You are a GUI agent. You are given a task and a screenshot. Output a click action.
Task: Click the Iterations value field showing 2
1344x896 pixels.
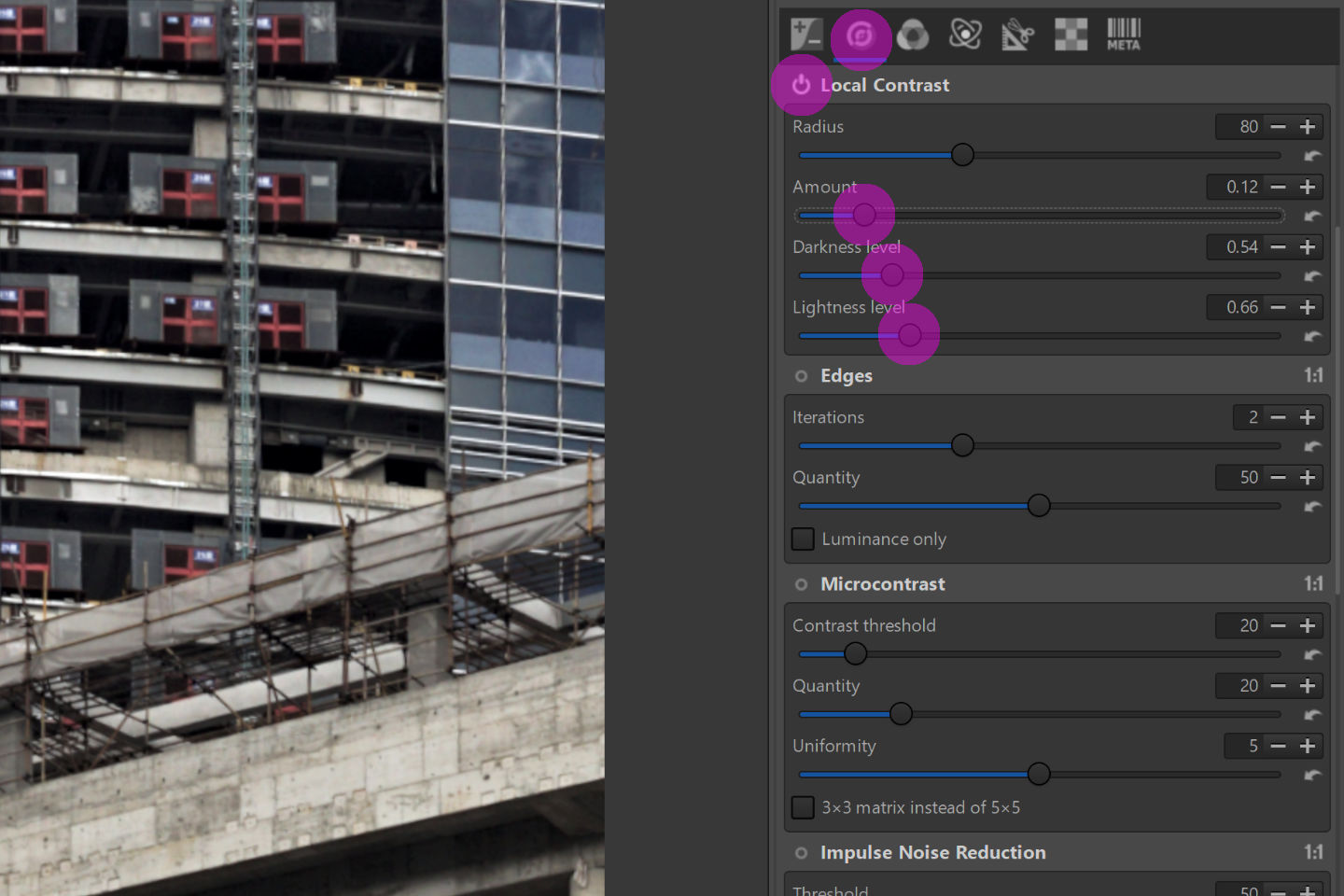click(1249, 417)
